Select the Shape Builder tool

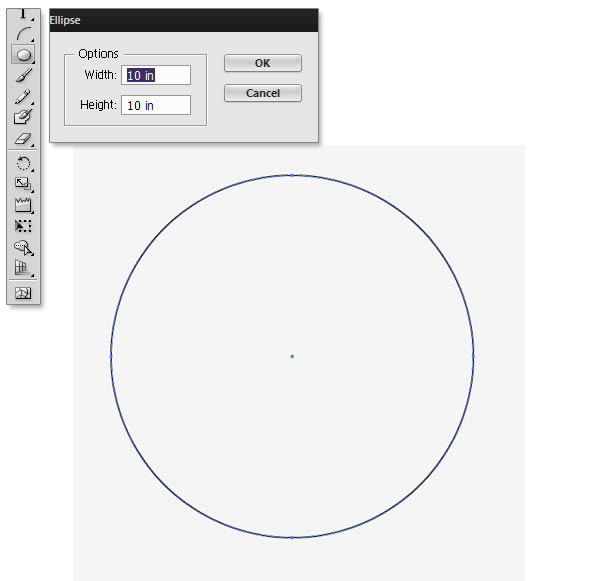(x=23, y=247)
